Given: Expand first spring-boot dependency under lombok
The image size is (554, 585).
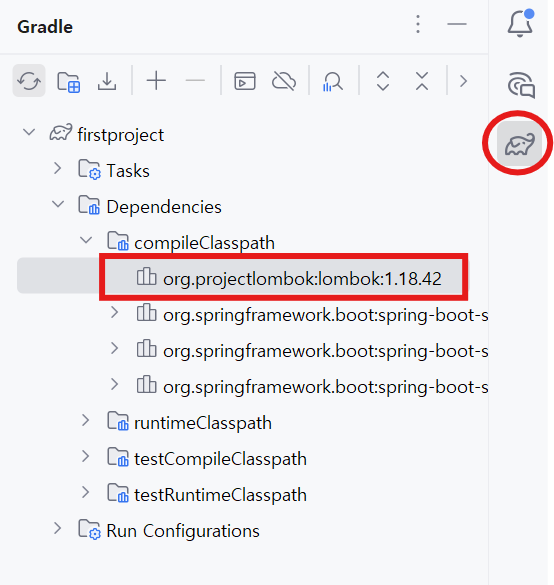Looking at the screenshot, I should [115, 313].
